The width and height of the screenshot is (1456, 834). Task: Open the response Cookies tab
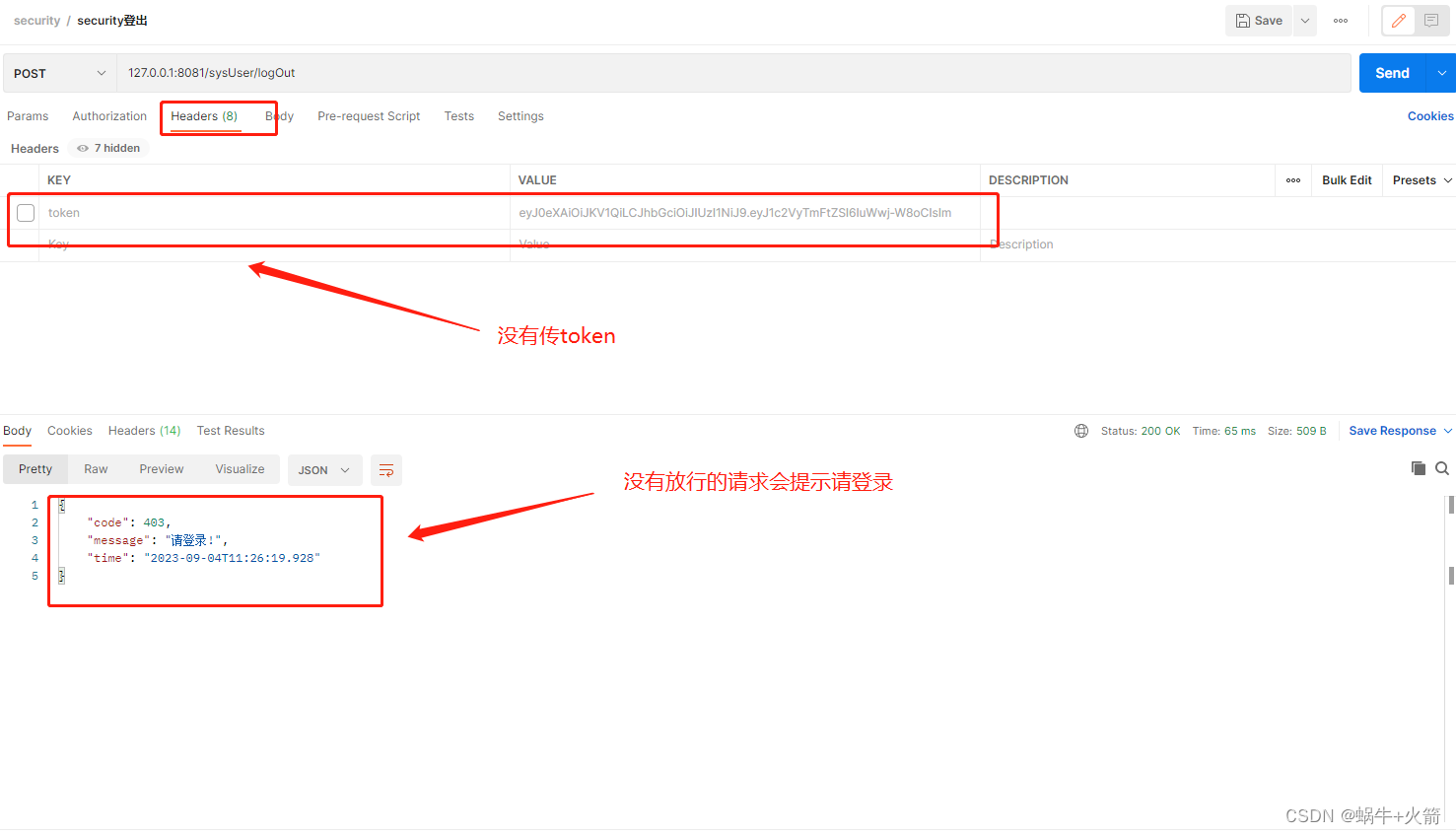pyautogui.click(x=70, y=431)
